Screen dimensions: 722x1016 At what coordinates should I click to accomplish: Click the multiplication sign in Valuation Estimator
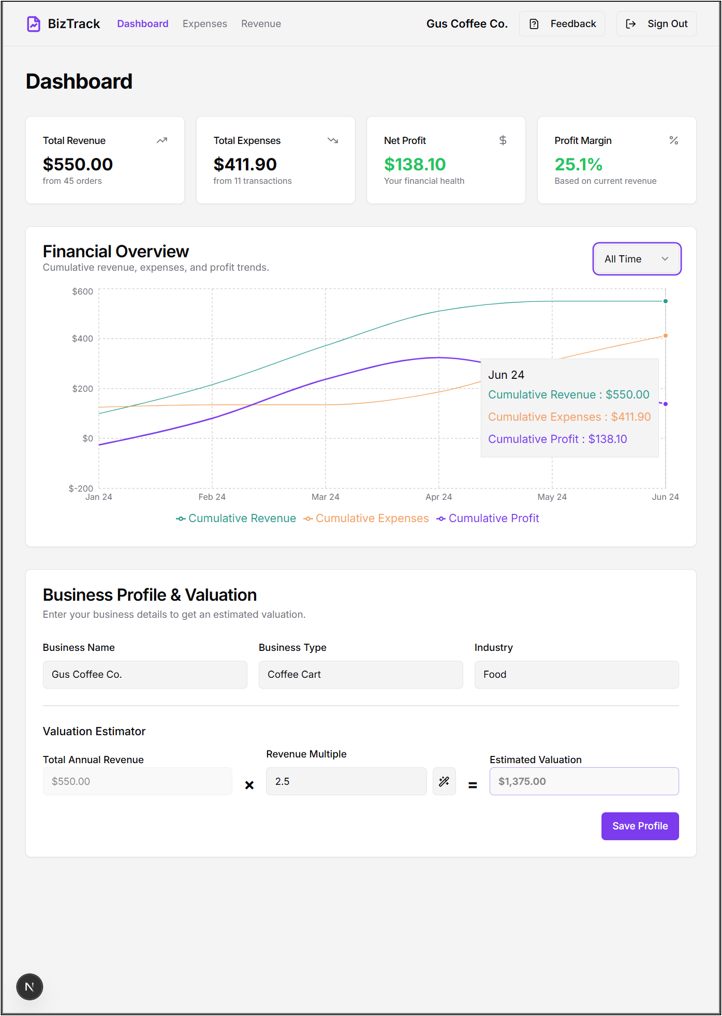click(x=249, y=785)
